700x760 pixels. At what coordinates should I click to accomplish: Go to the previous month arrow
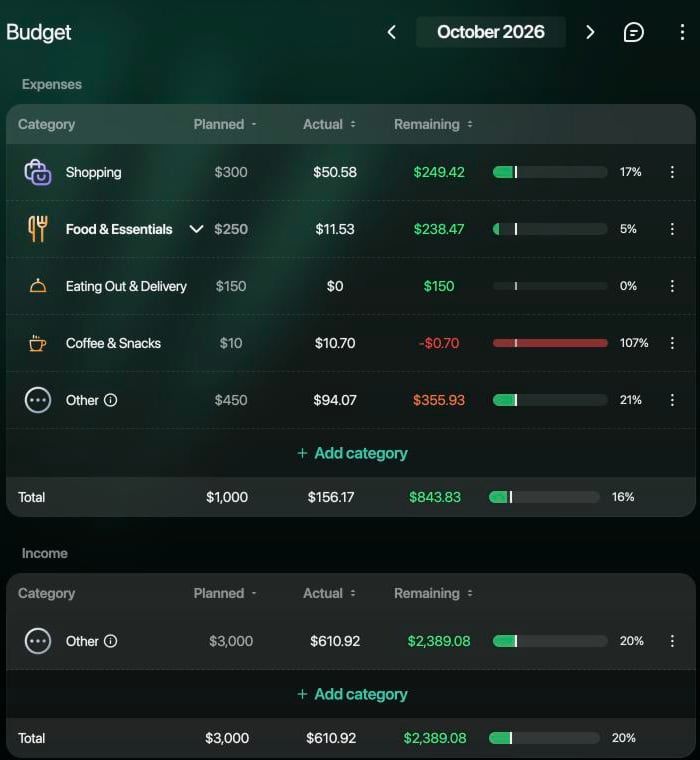[x=392, y=32]
